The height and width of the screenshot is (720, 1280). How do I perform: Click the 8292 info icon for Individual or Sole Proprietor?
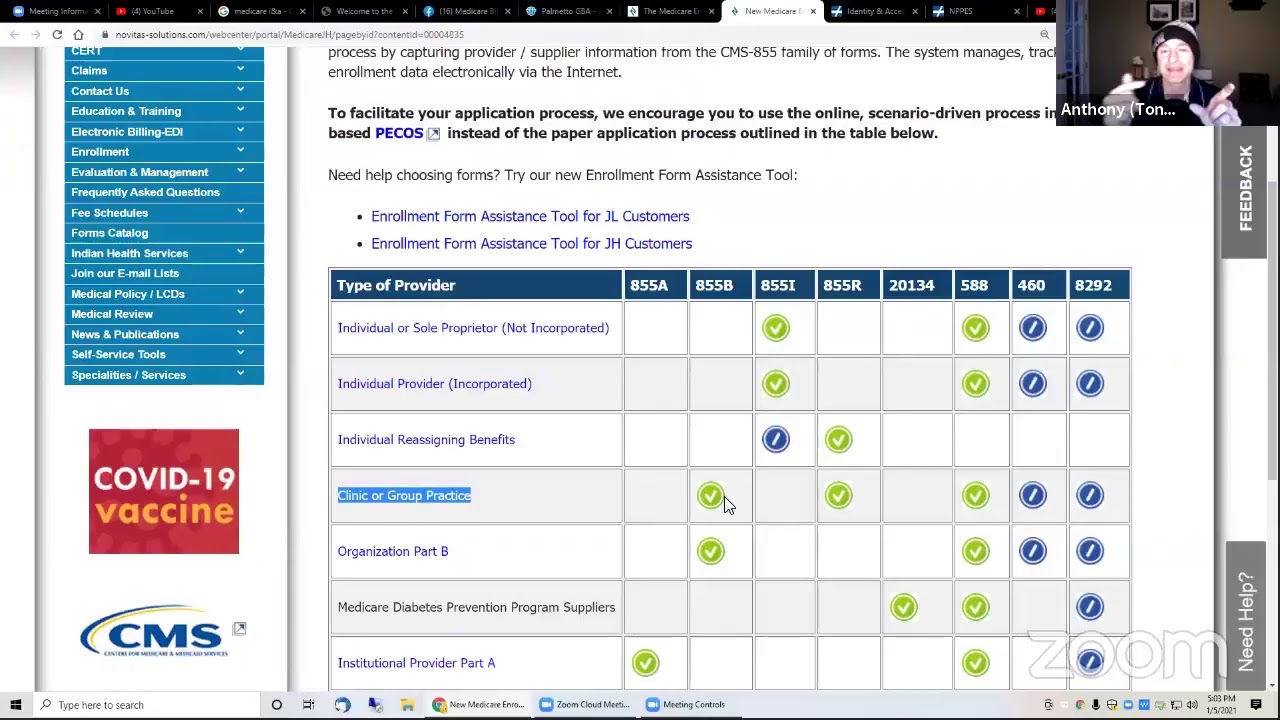tap(1090, 328)
